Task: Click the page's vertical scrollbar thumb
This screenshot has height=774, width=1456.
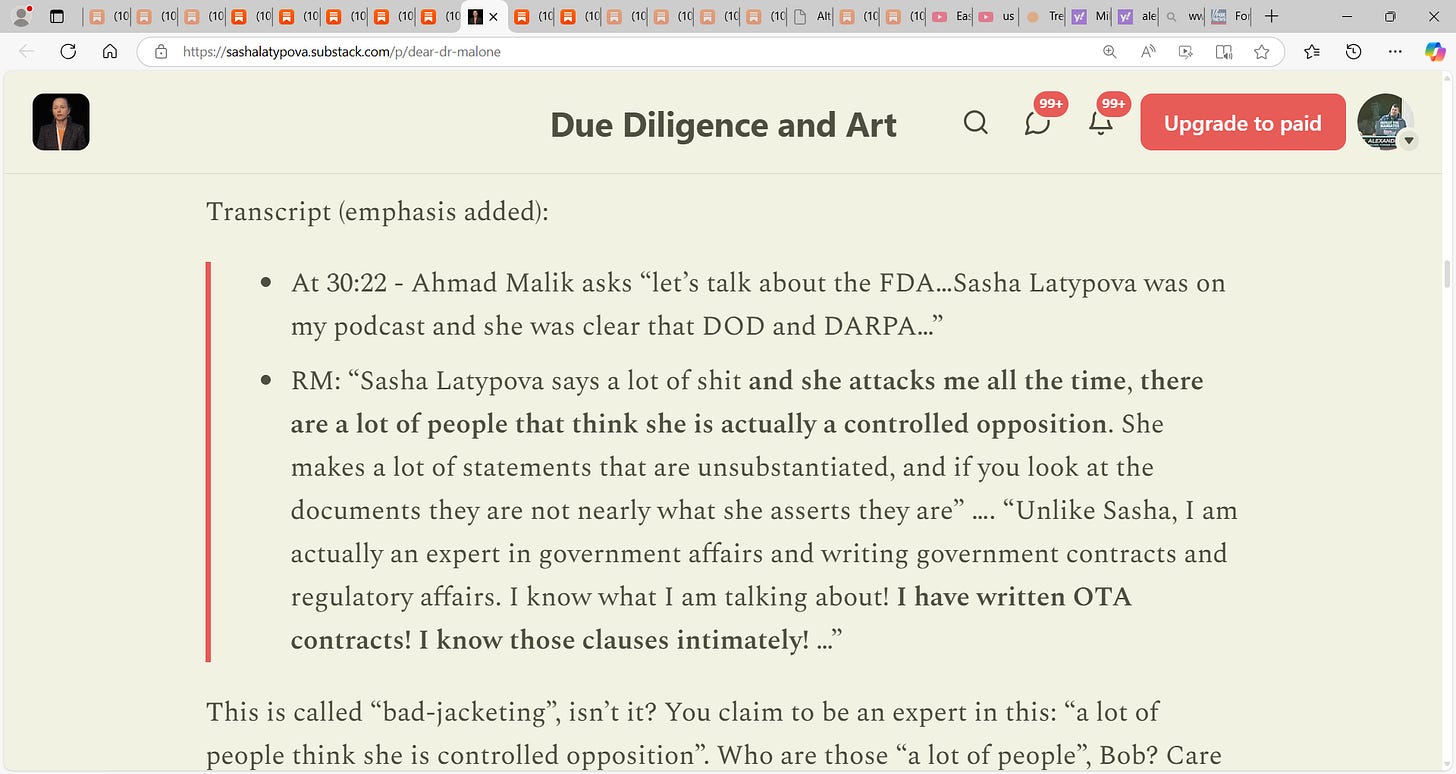Action: (1447, 273)
